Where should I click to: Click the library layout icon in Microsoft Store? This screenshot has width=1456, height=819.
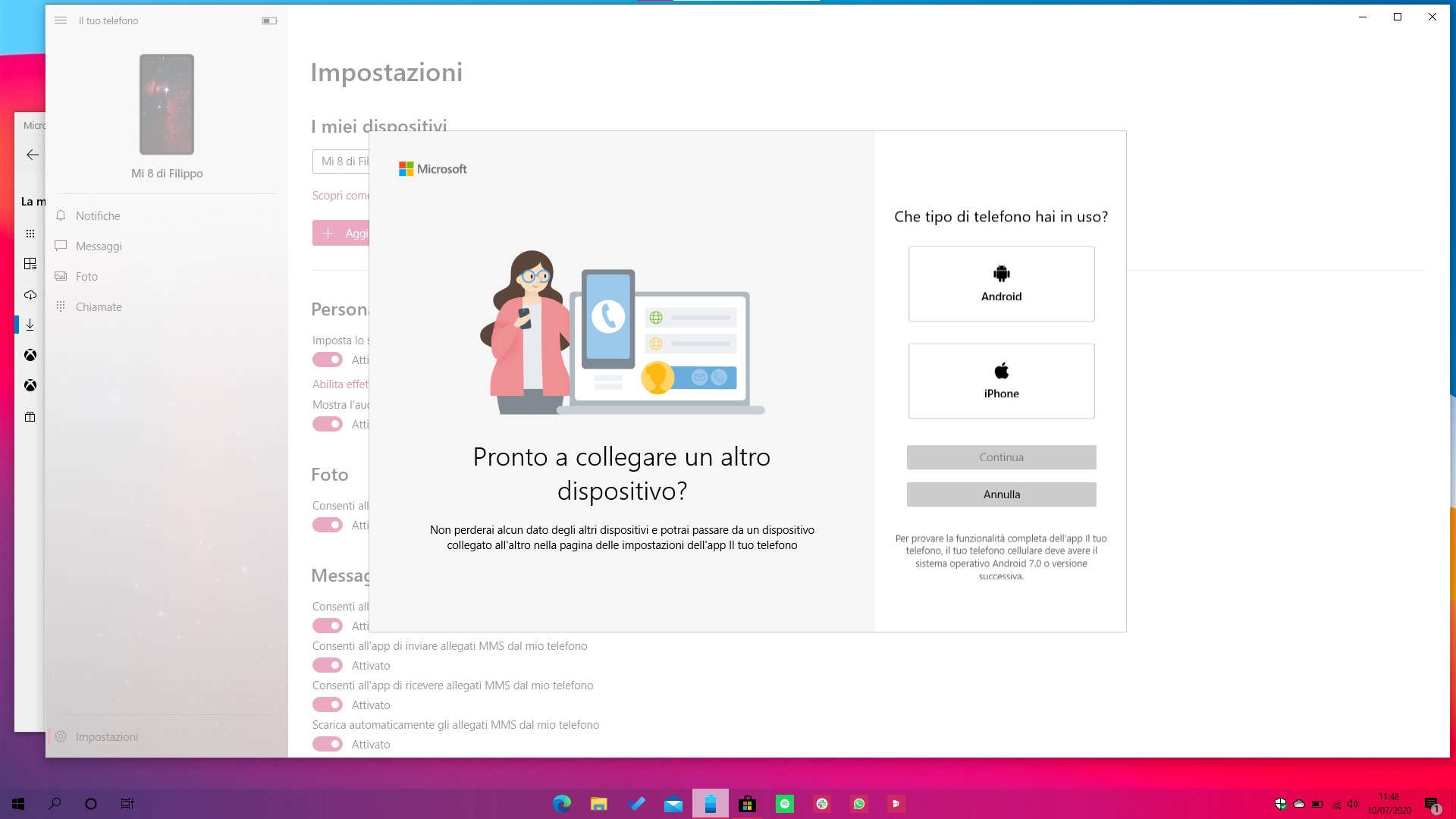click(30, 264)
